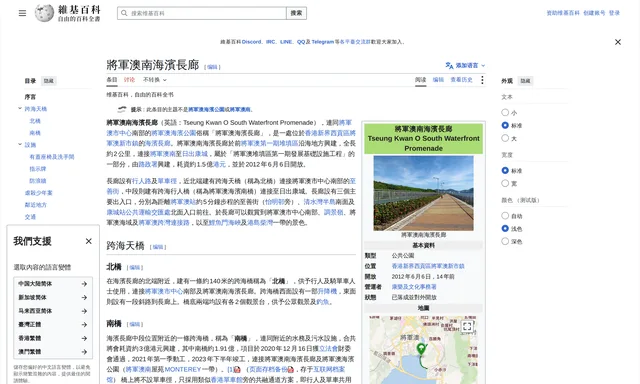The image size is (640, 384).
Task: Edit the 南橋 section
Action: [x=135, y=324]
